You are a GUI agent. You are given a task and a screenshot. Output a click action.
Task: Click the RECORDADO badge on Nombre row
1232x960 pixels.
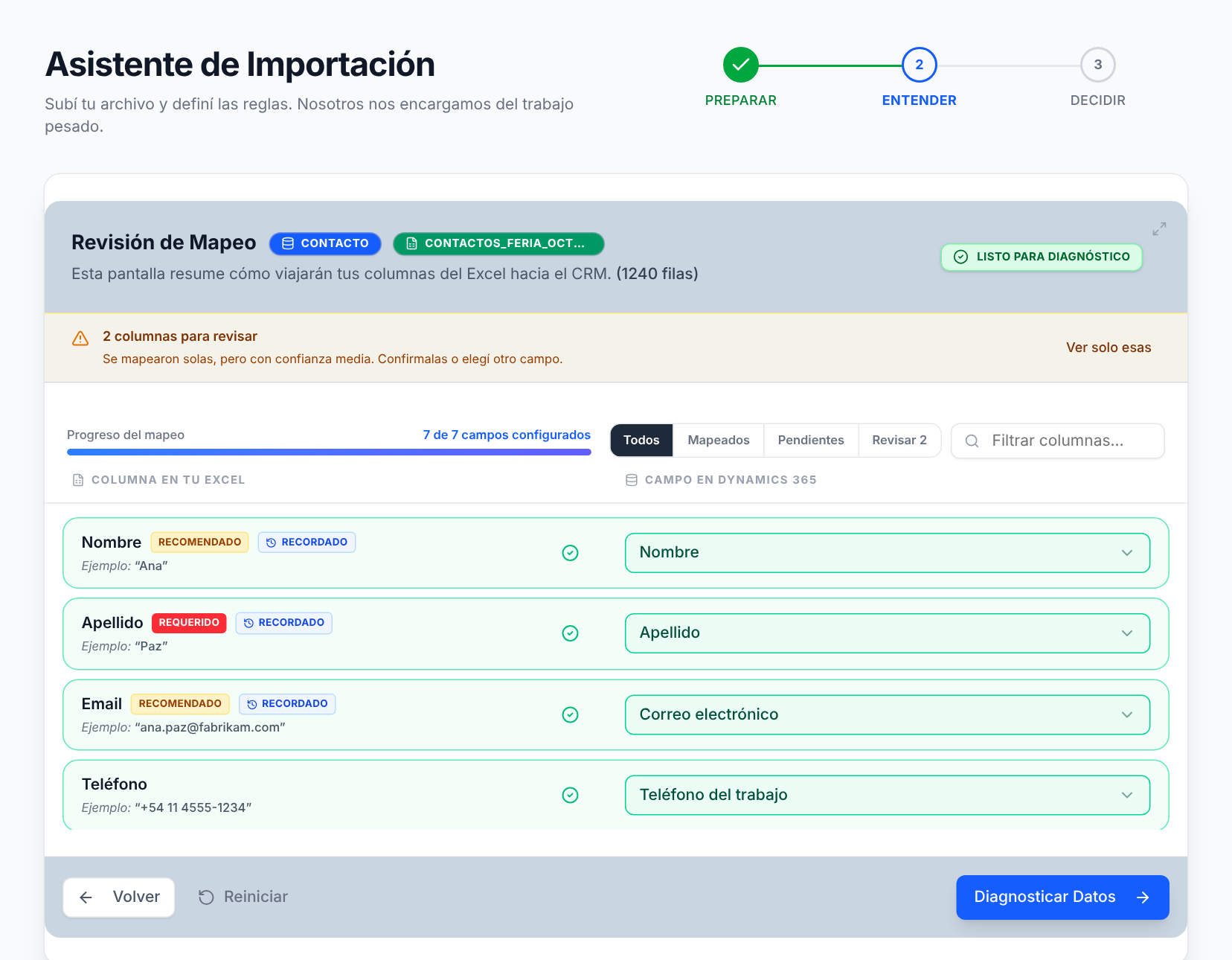click(307, 543)
